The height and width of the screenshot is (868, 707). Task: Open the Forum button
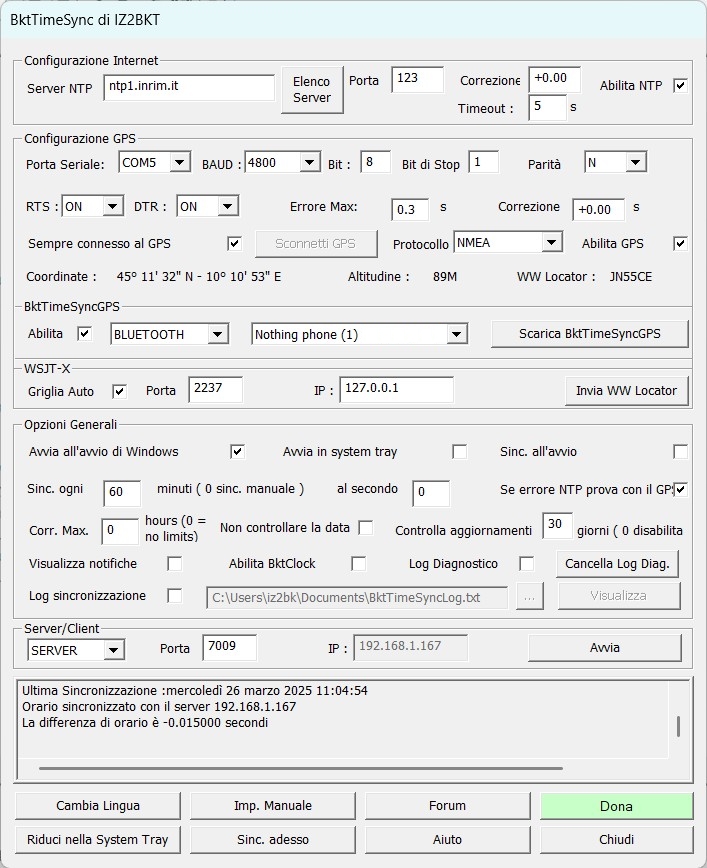click(x=447, y=806)
